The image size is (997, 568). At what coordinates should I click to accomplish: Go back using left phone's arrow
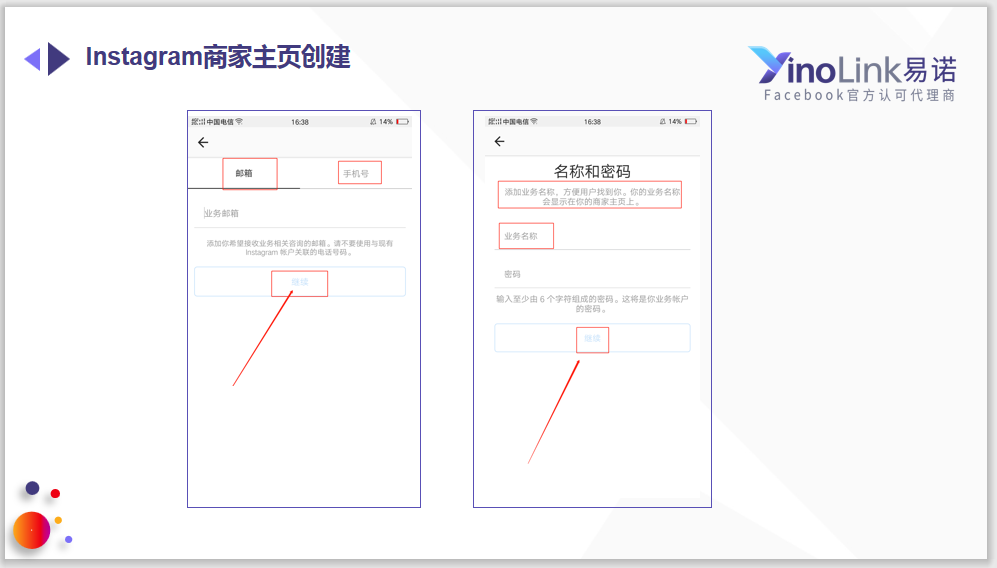click(x=203, y=142)
